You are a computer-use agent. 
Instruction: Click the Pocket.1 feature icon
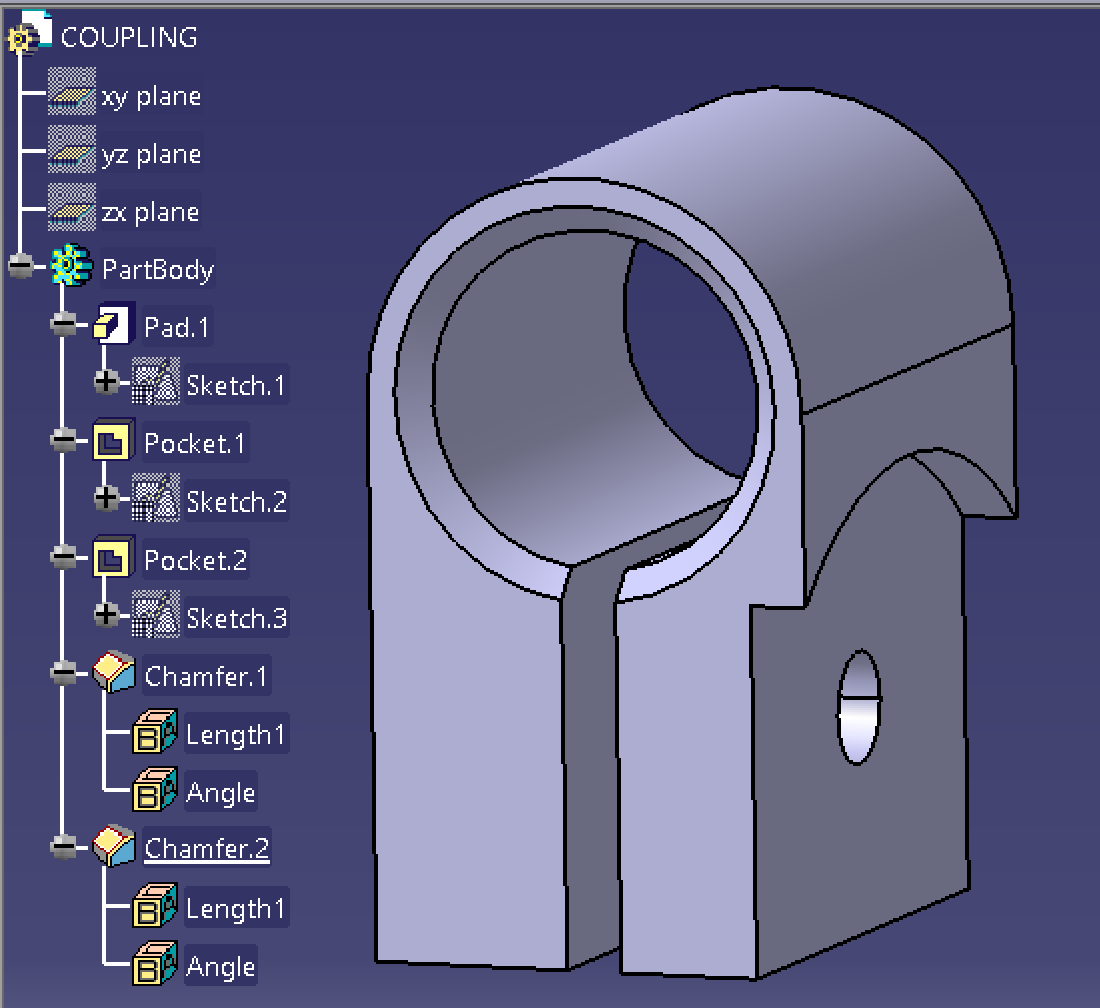click(x=113, y=443)
